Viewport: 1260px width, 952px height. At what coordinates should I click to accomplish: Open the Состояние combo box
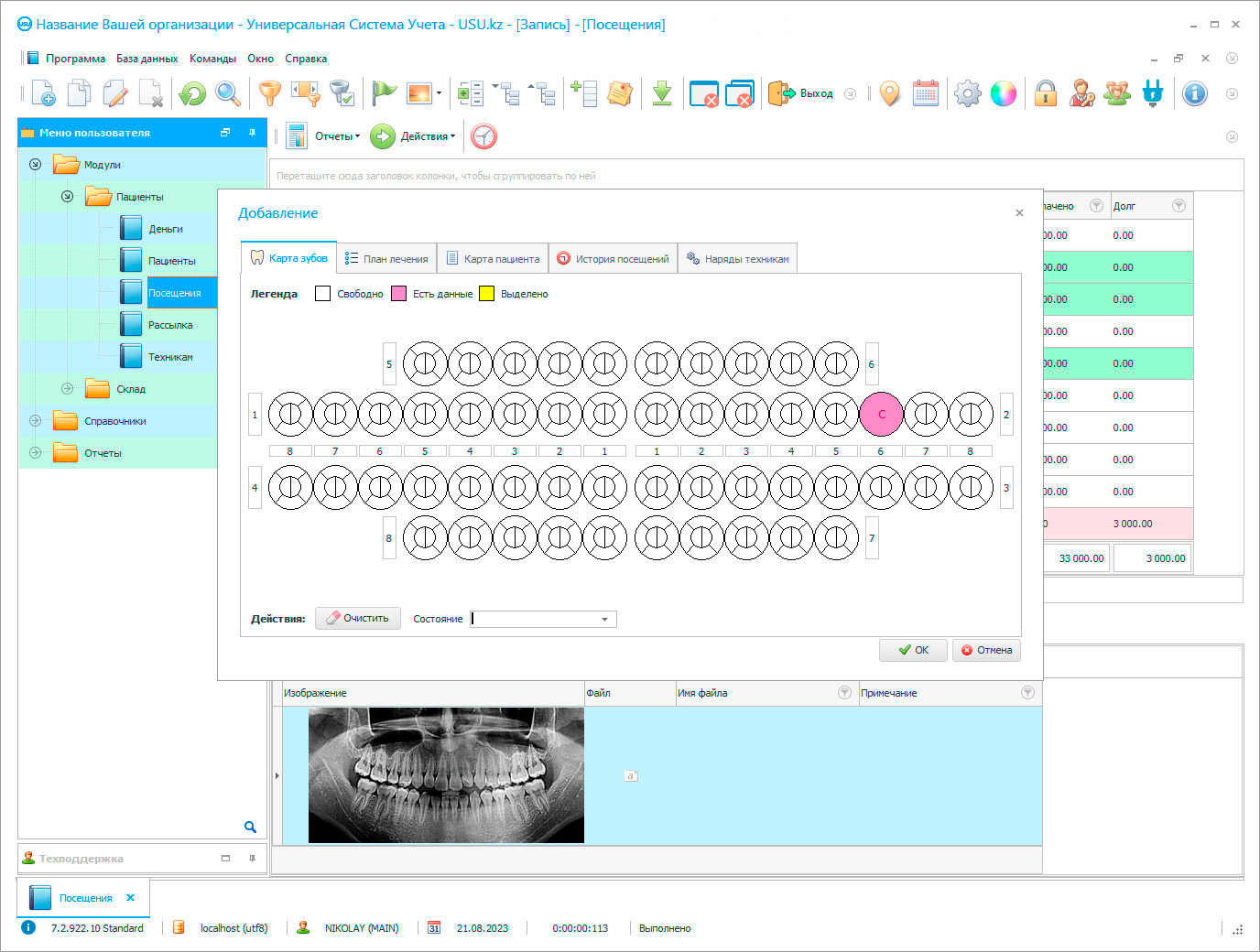[x=604, y=620]
